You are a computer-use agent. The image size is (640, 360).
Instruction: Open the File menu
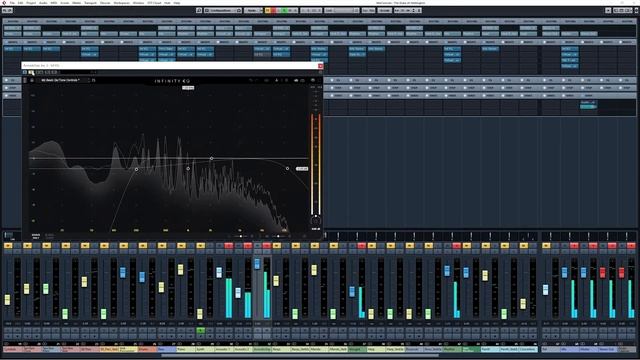12,2
